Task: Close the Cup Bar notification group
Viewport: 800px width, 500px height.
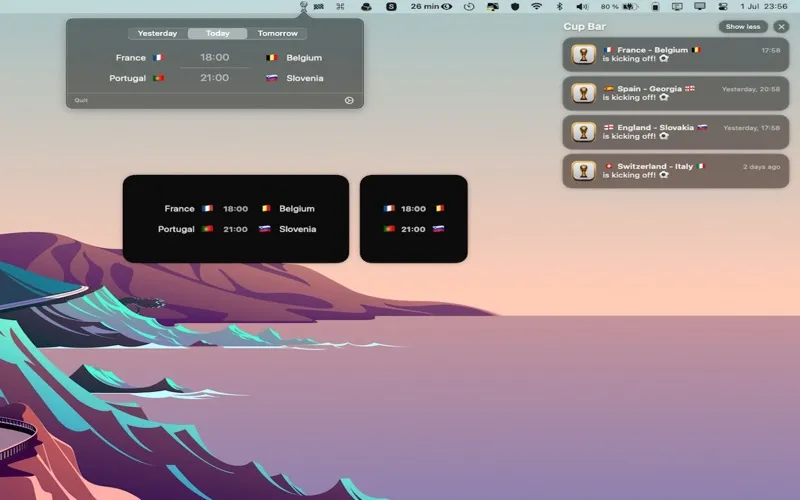Action: pos(781,27)
